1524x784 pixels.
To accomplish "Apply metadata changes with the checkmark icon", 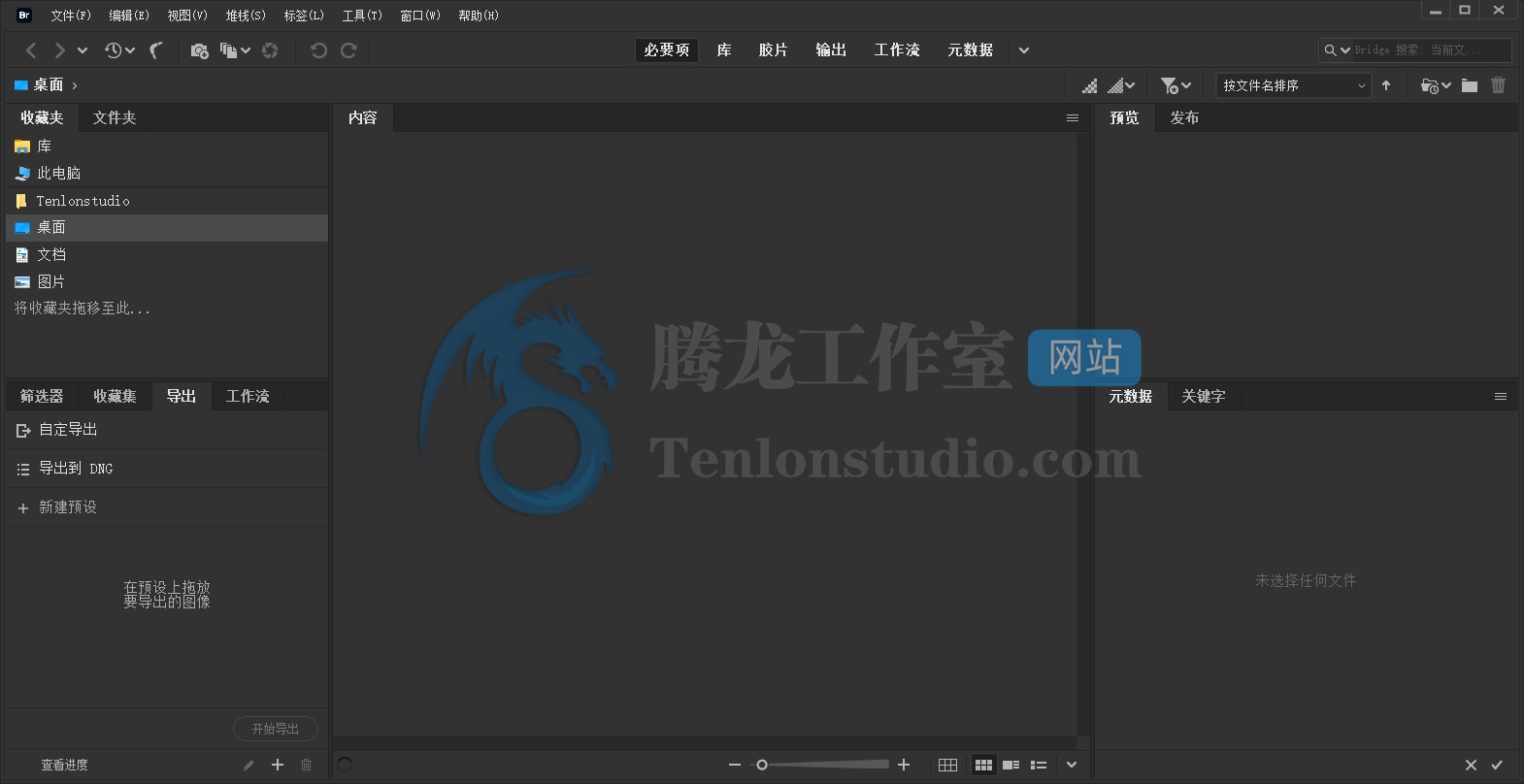I will tap(1497, 765).
